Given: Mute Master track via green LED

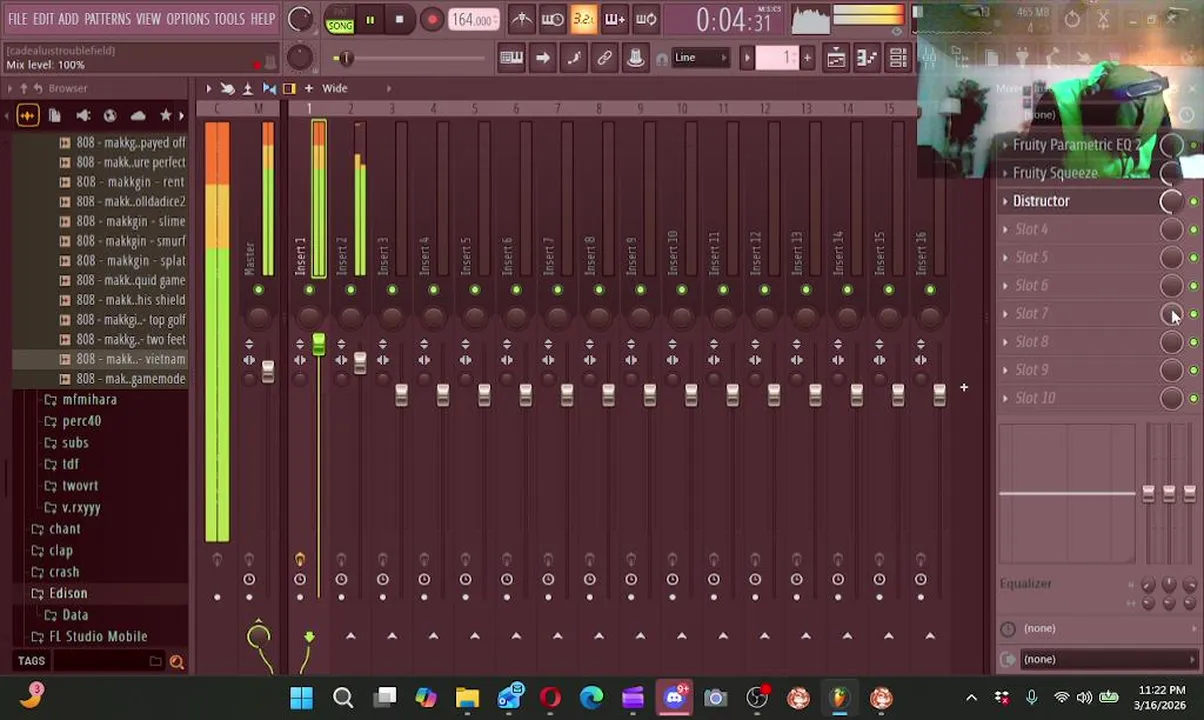Looking at the screenshot, I should pyautogui.click(x=258, y=290).
